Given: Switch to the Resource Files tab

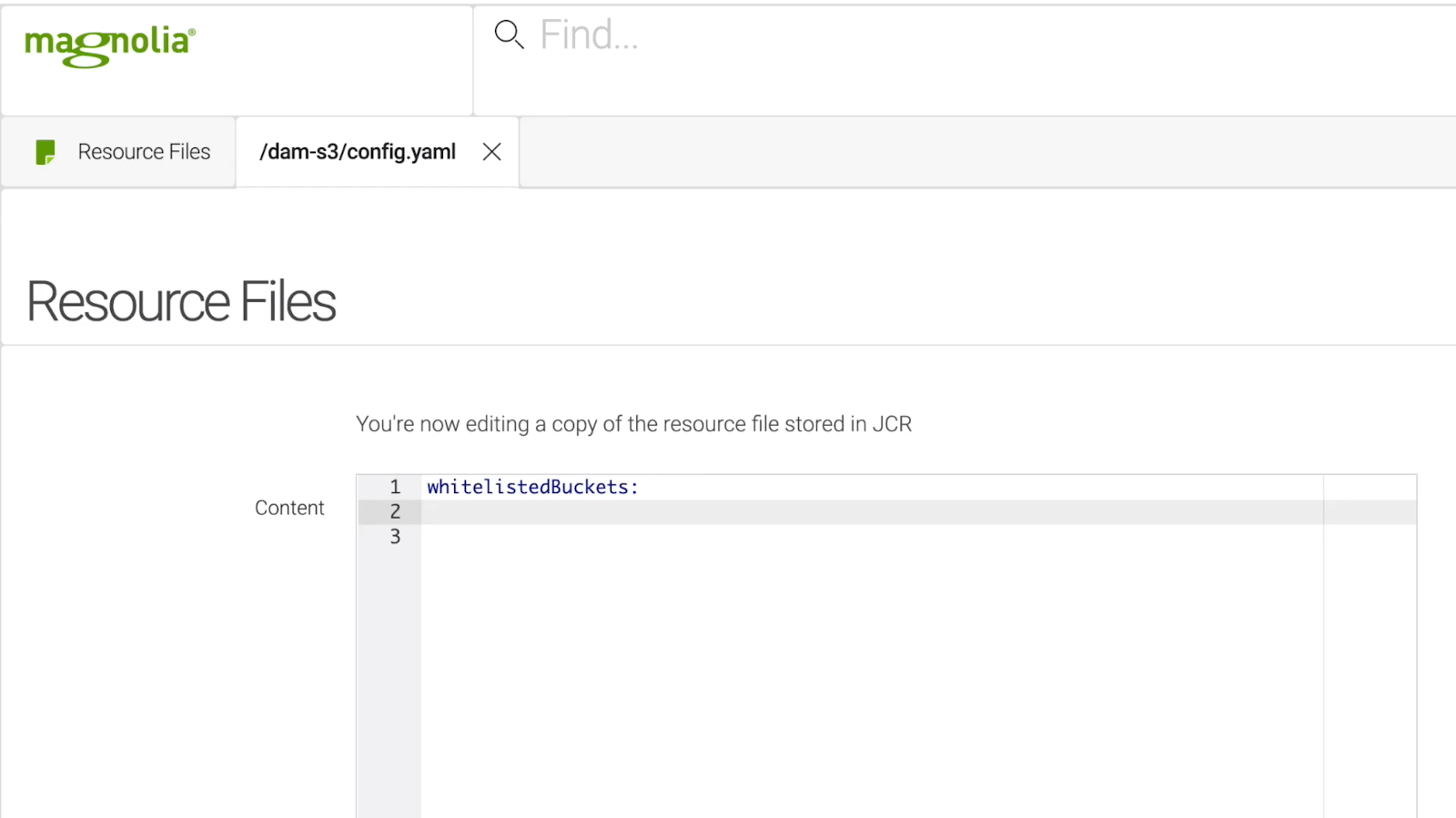Looking at the screenshot, I should tap(143, 152).
